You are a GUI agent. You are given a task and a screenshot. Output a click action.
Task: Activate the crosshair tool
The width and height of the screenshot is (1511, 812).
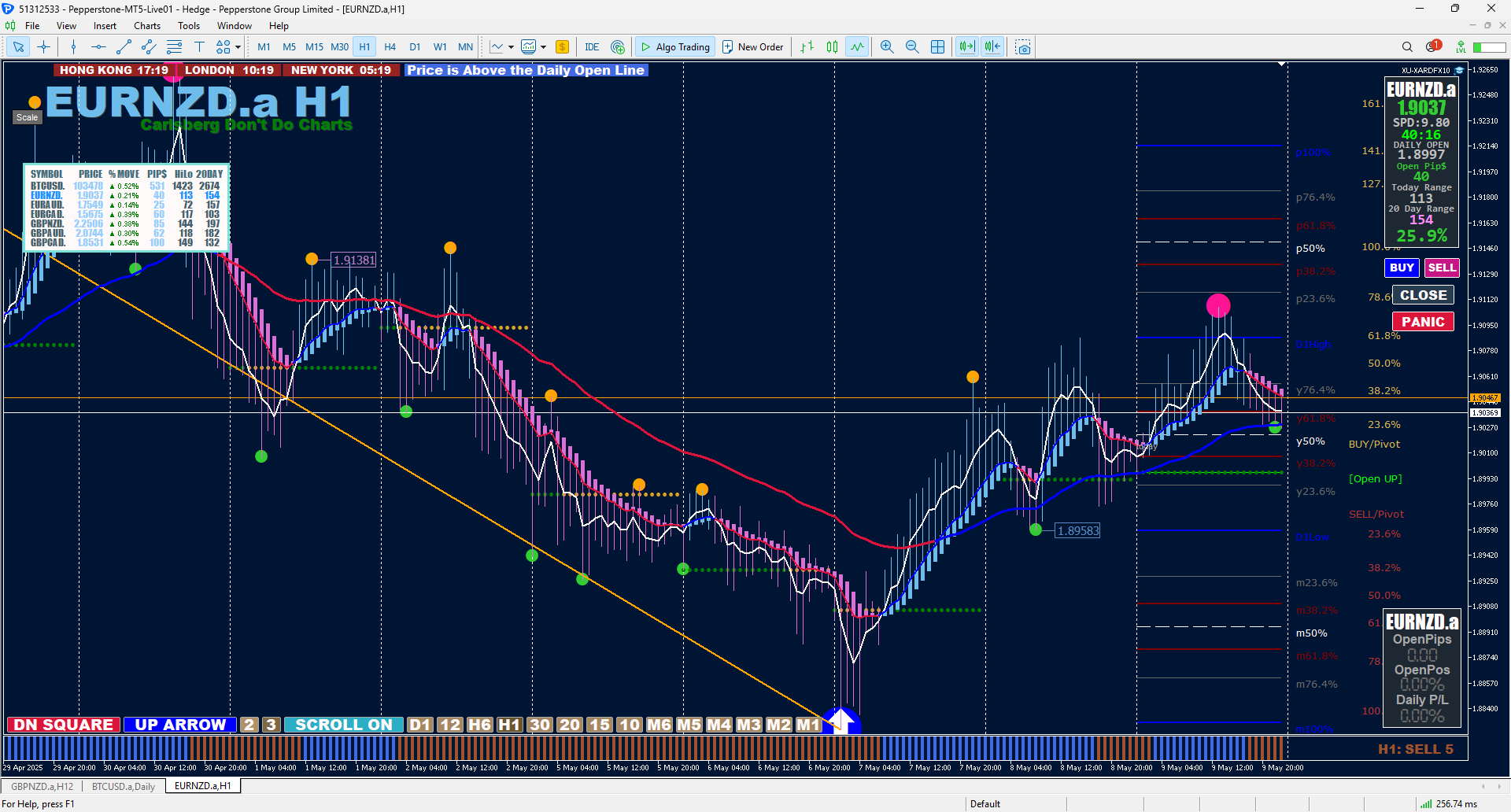coord(43,47)
